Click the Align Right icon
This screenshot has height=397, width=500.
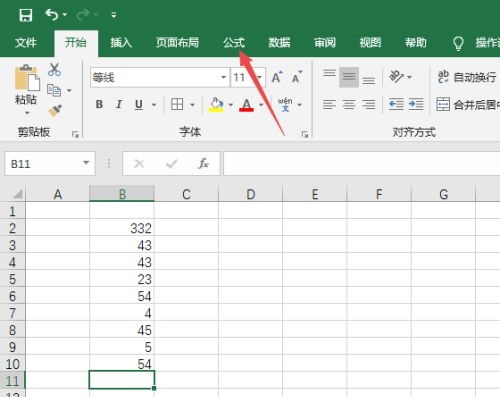[x=369, y=104]
